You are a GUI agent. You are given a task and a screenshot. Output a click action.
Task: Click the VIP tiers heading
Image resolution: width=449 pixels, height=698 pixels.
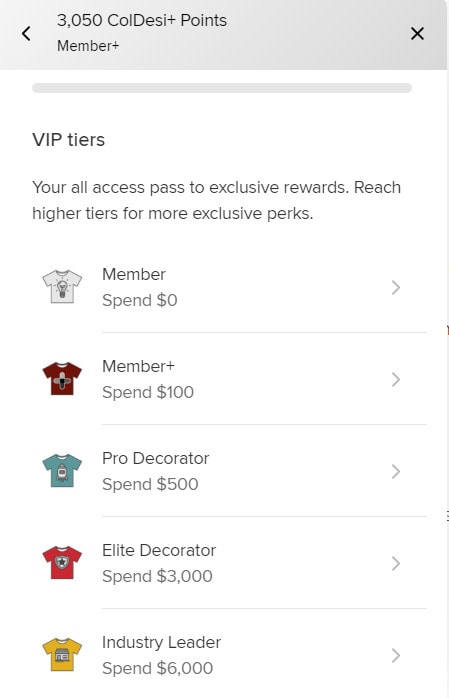tap(69, 140)
